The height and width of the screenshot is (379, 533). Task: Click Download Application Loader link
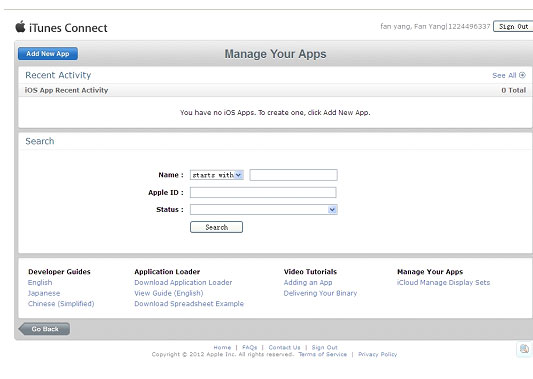click(x=183, y=282)
